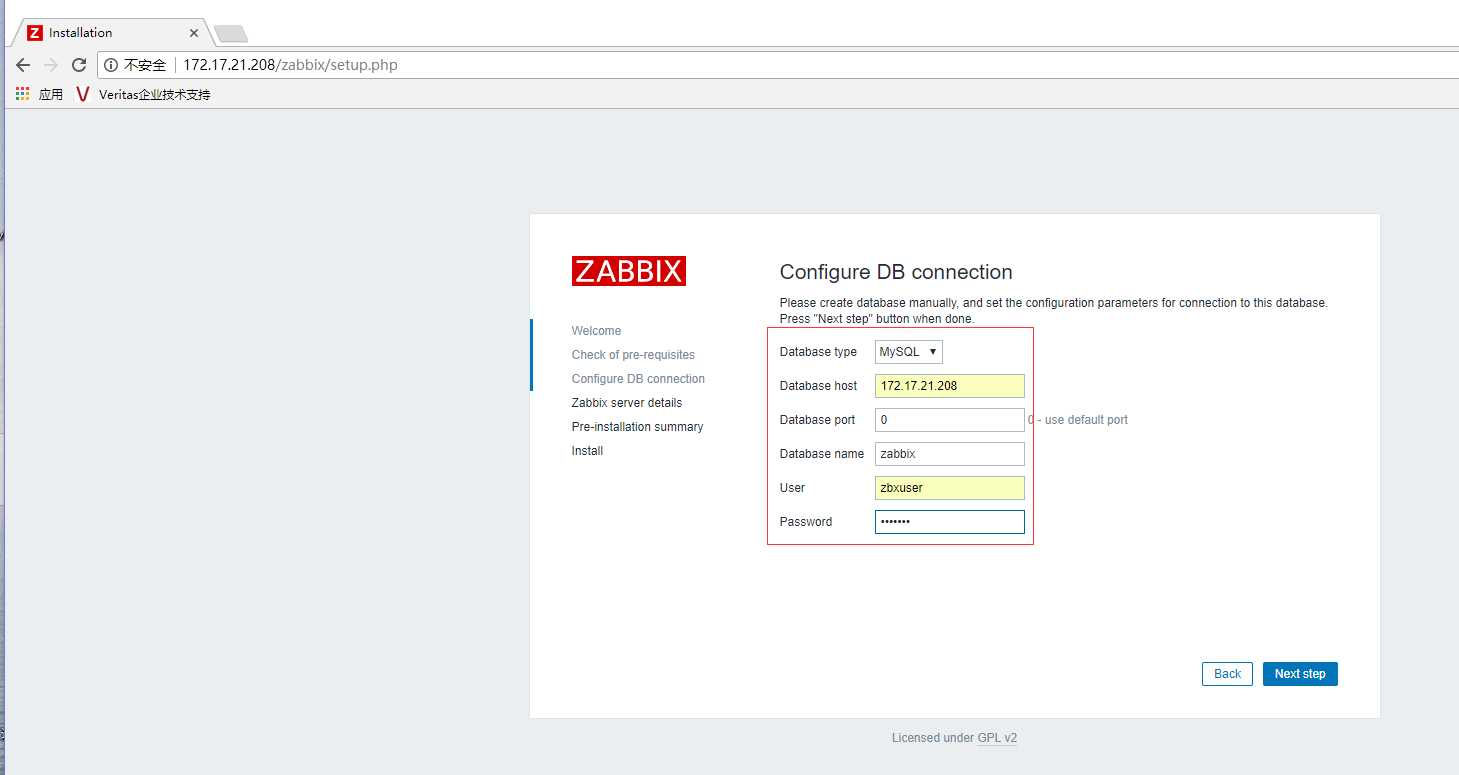Viewport: 1459px width, 775px height.
Task: Click the address bar URL
Action: [x=290, y=65]
